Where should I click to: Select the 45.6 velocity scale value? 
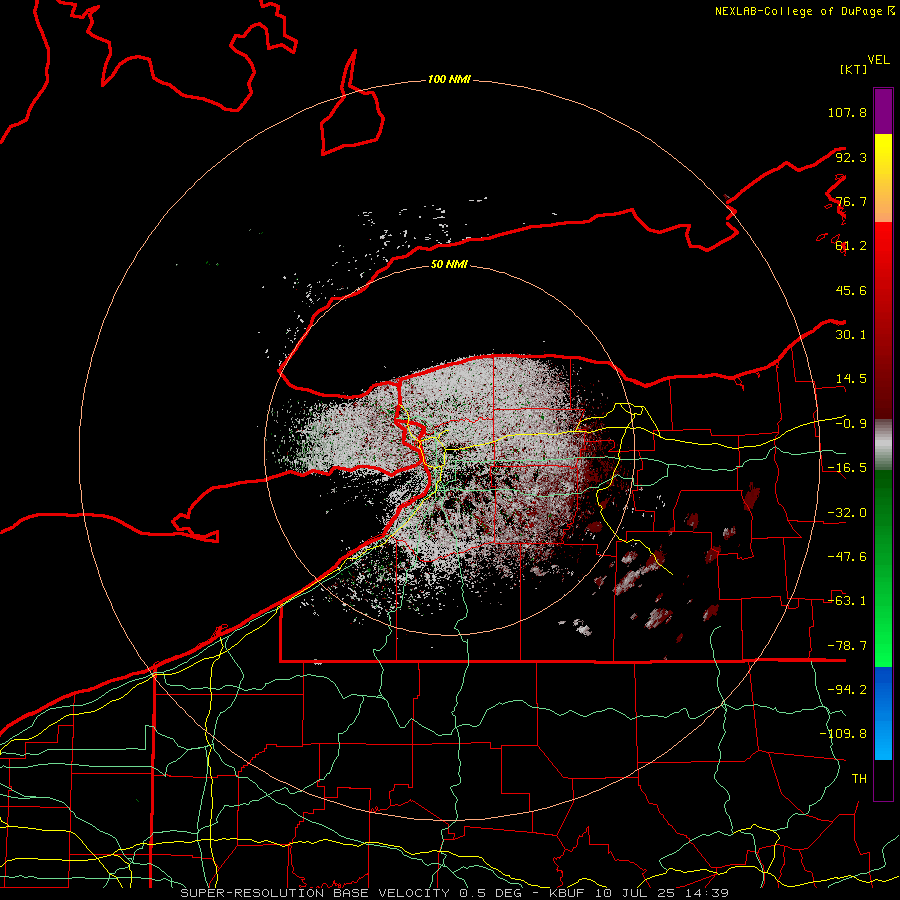point(851,290)
